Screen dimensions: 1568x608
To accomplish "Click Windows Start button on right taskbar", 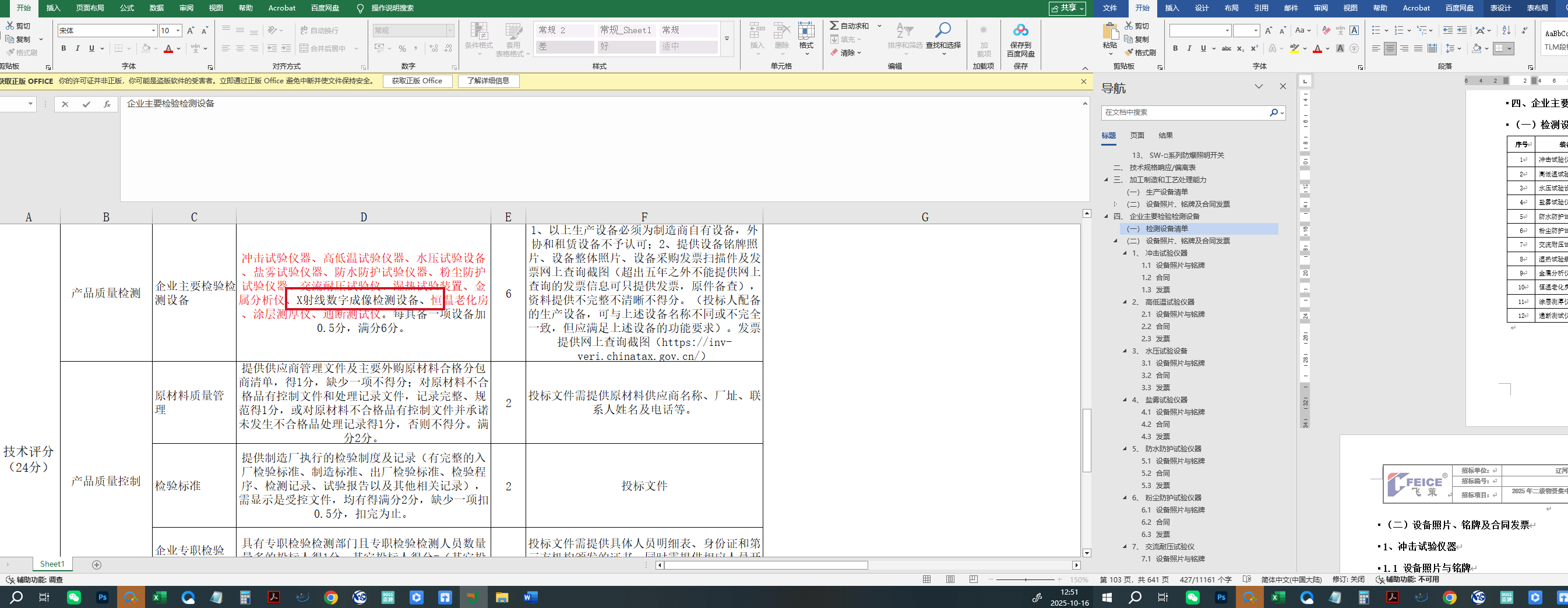I will (x=1107, y=598).
